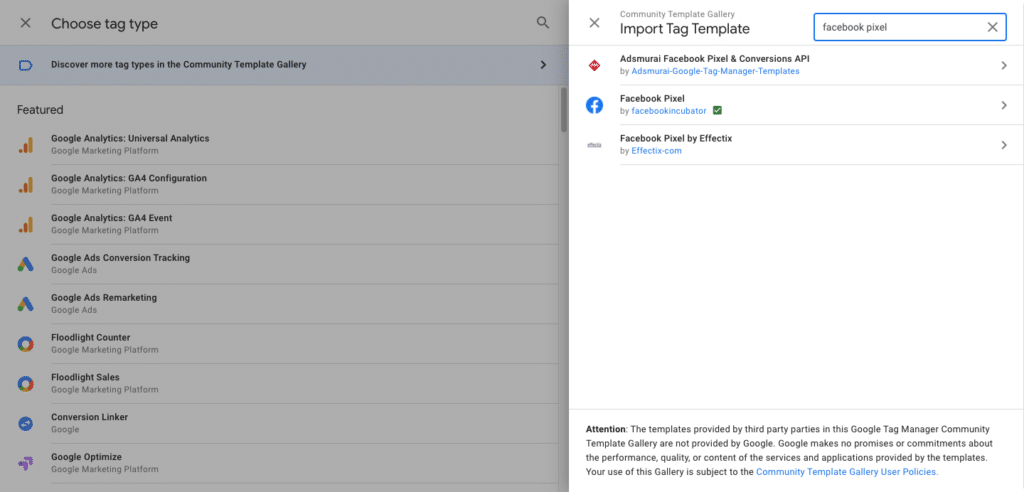Open facebookincubator author link
Viewport: 1024px width, 492px height.
(669, 111)
